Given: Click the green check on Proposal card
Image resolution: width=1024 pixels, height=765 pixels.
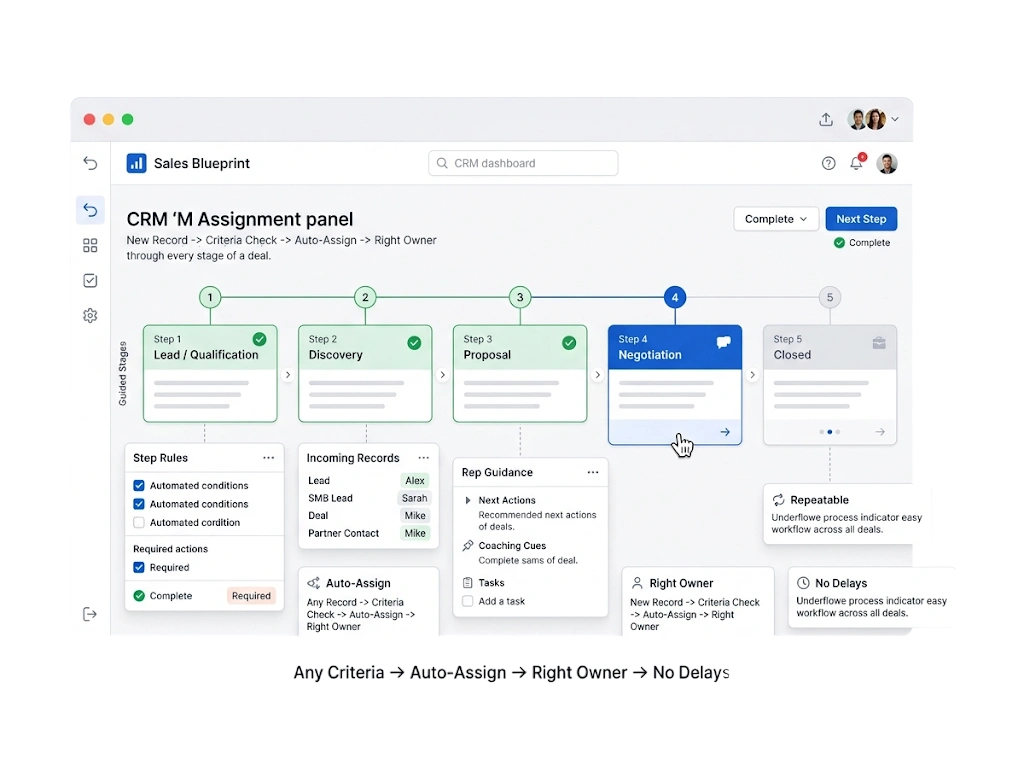Looking at the screenshot, I should [x=569, y=343].
